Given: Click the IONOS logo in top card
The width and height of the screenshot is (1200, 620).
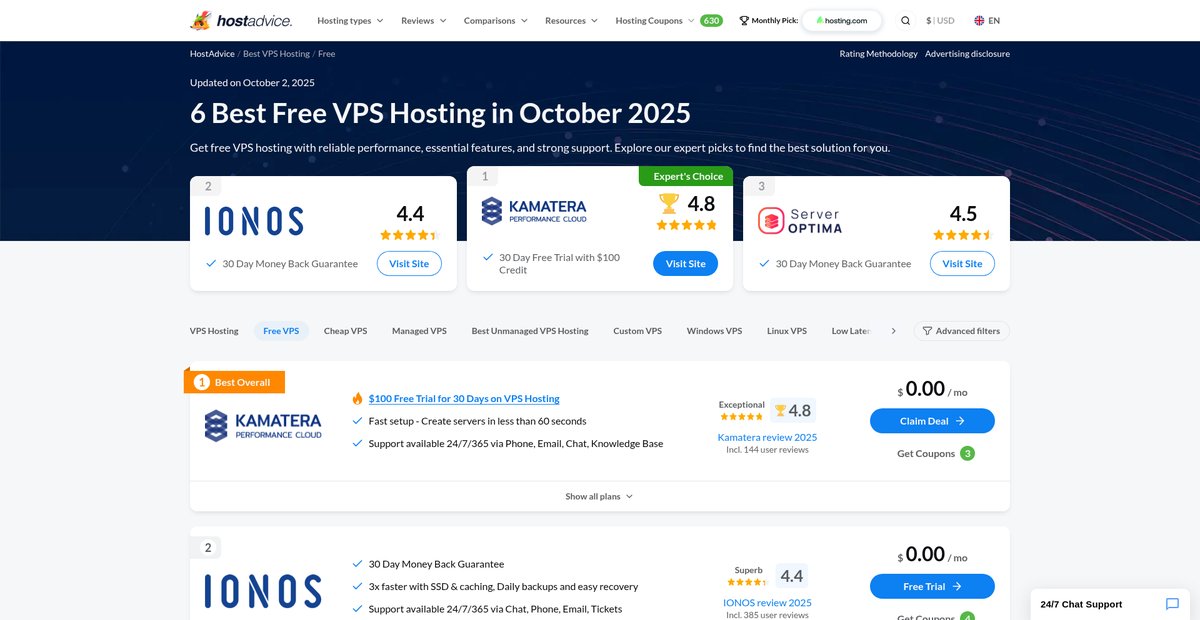Looking at the screenshot, I should 254,221.
